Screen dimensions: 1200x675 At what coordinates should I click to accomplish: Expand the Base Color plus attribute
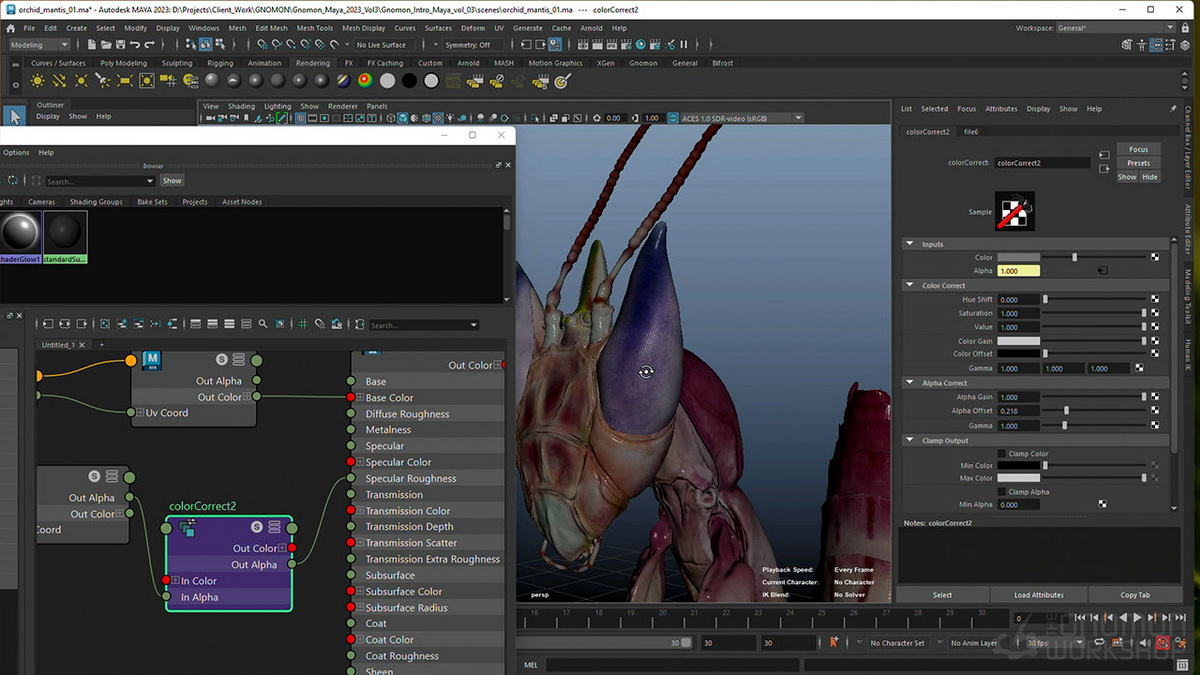[360, 397]
